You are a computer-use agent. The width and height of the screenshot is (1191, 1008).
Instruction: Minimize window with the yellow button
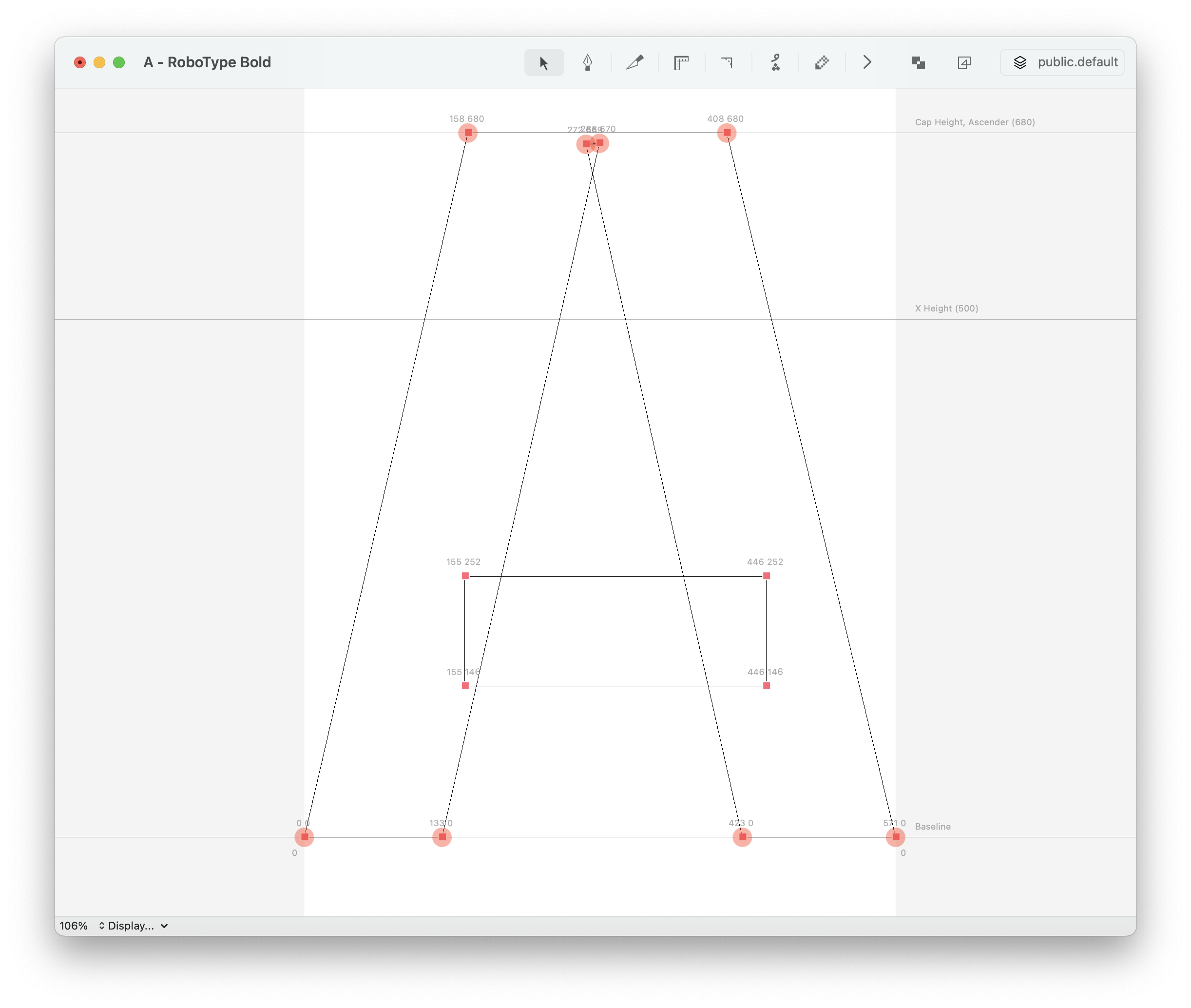(x=99, y=62)
